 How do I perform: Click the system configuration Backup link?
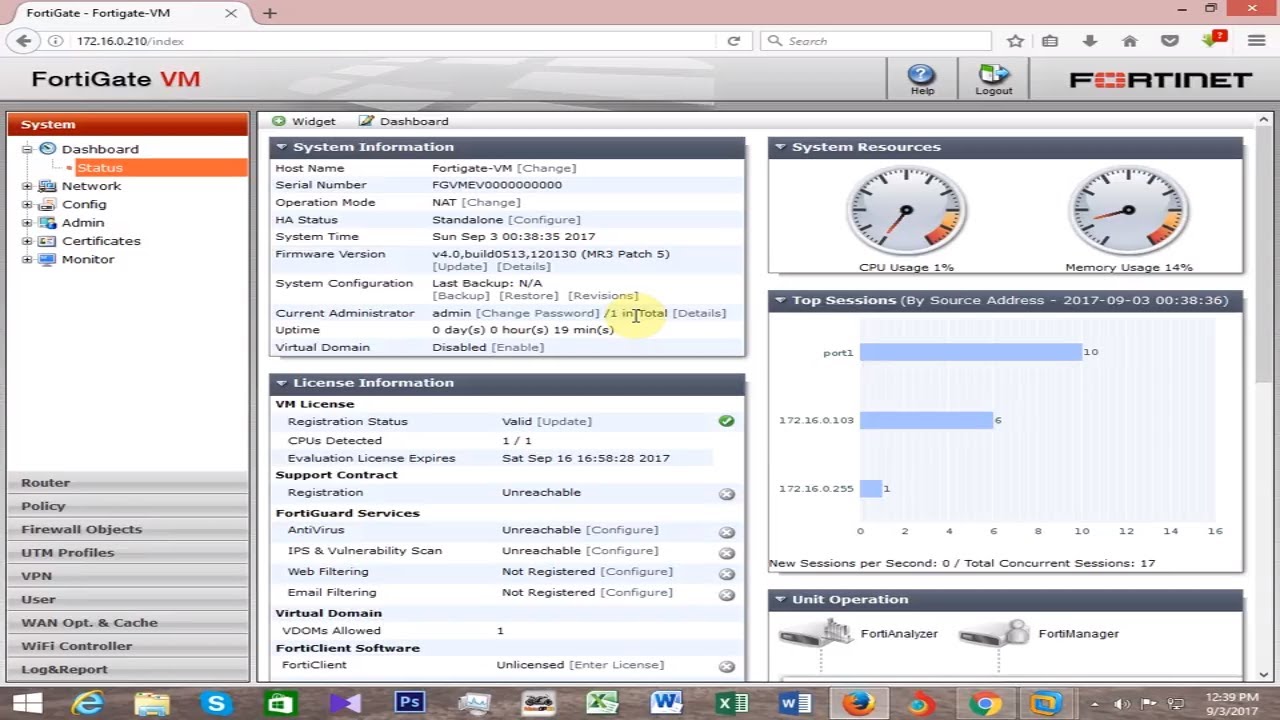[461, 296]
